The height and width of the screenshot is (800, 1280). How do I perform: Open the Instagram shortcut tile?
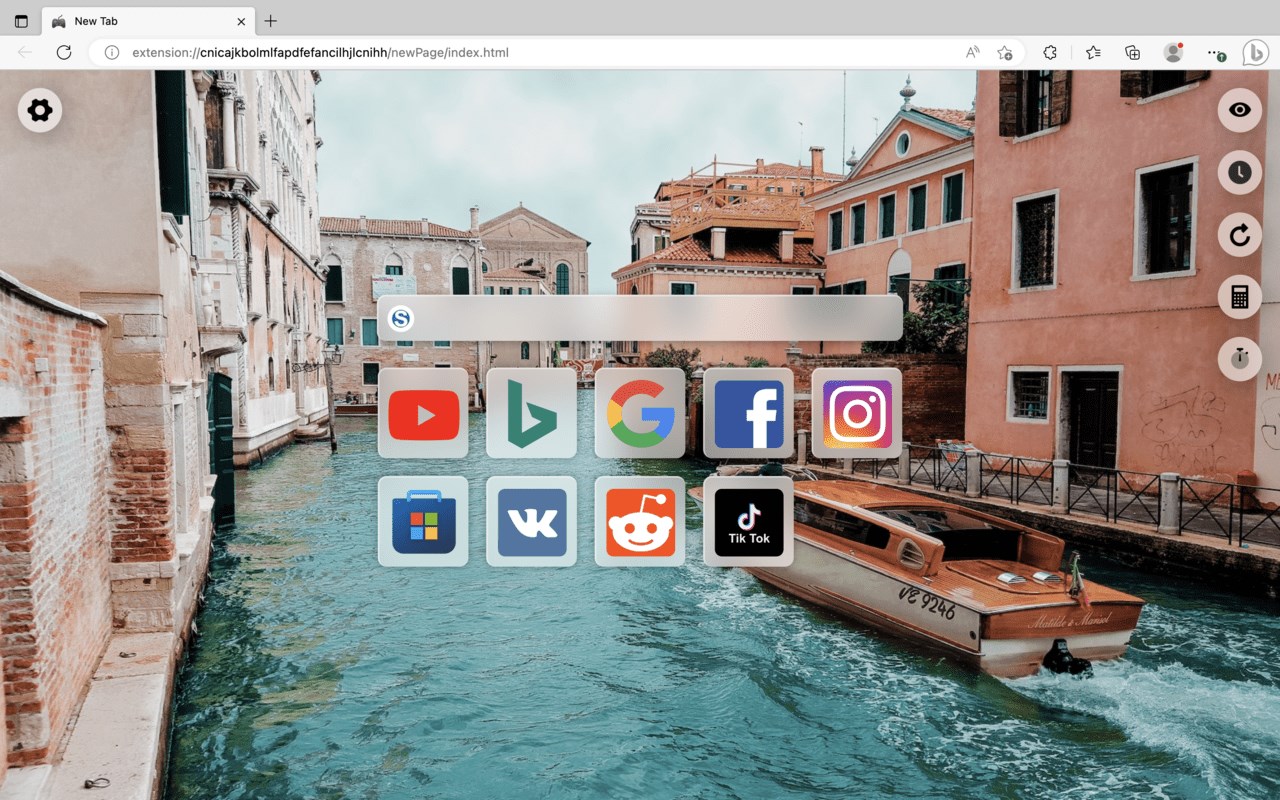point(857,413)
